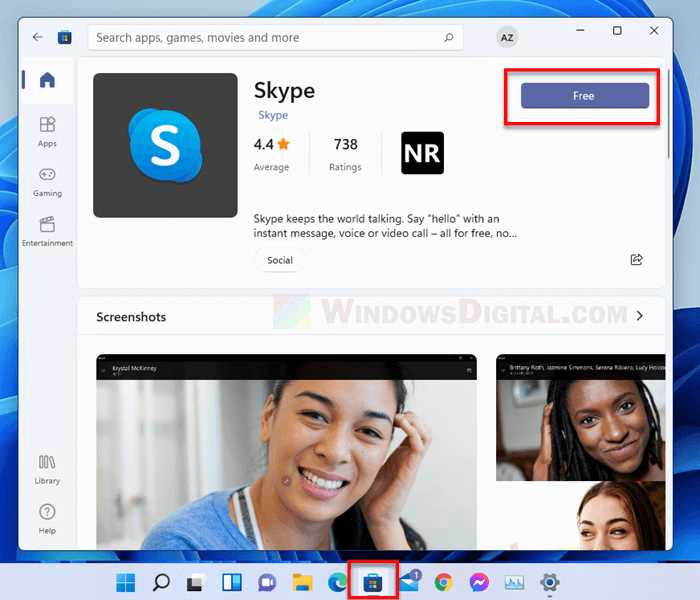
Task: Open the Skype publisher link
Action: [273, 115]
